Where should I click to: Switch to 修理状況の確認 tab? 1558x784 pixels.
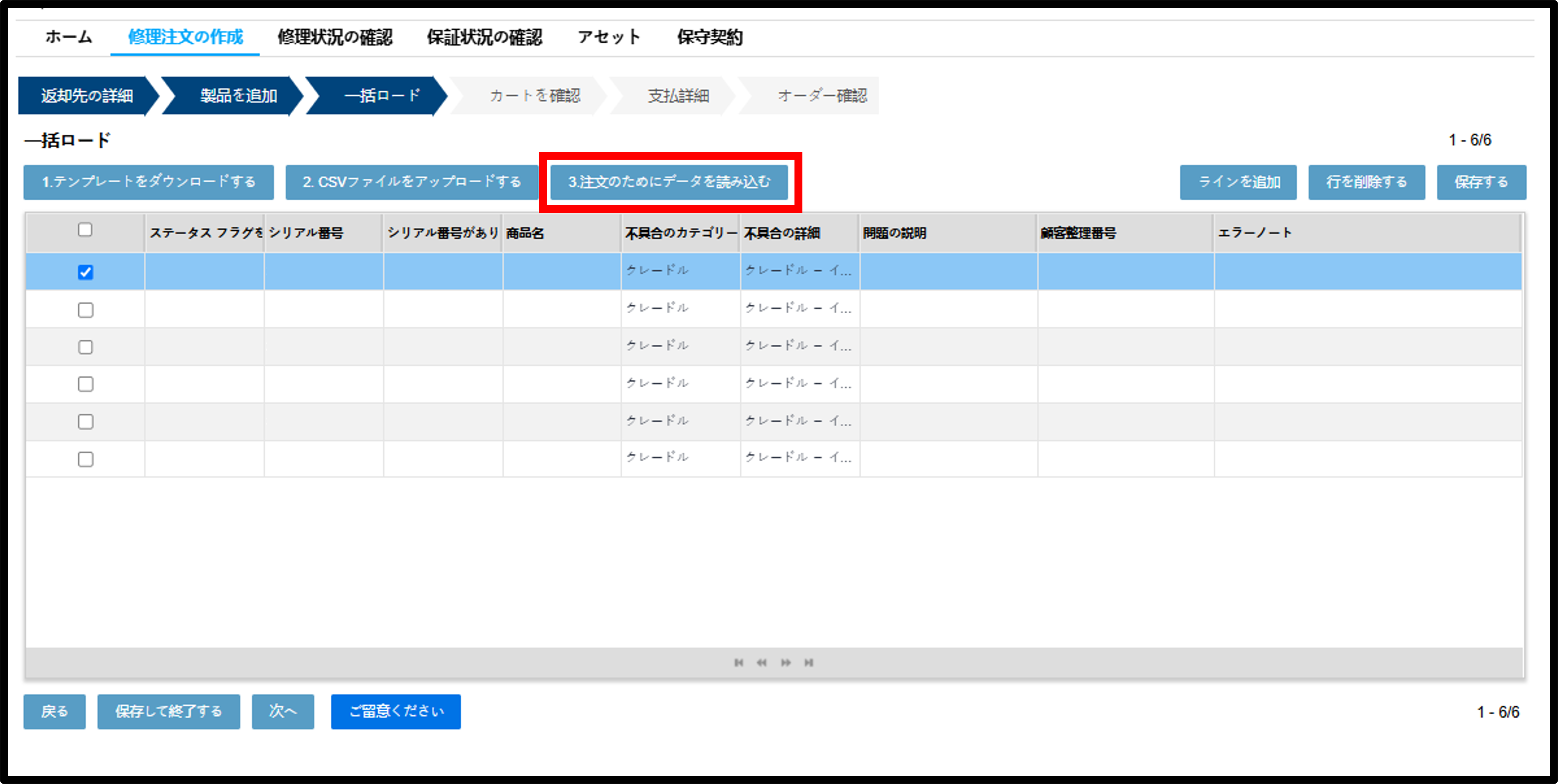(x=335, y=37)
